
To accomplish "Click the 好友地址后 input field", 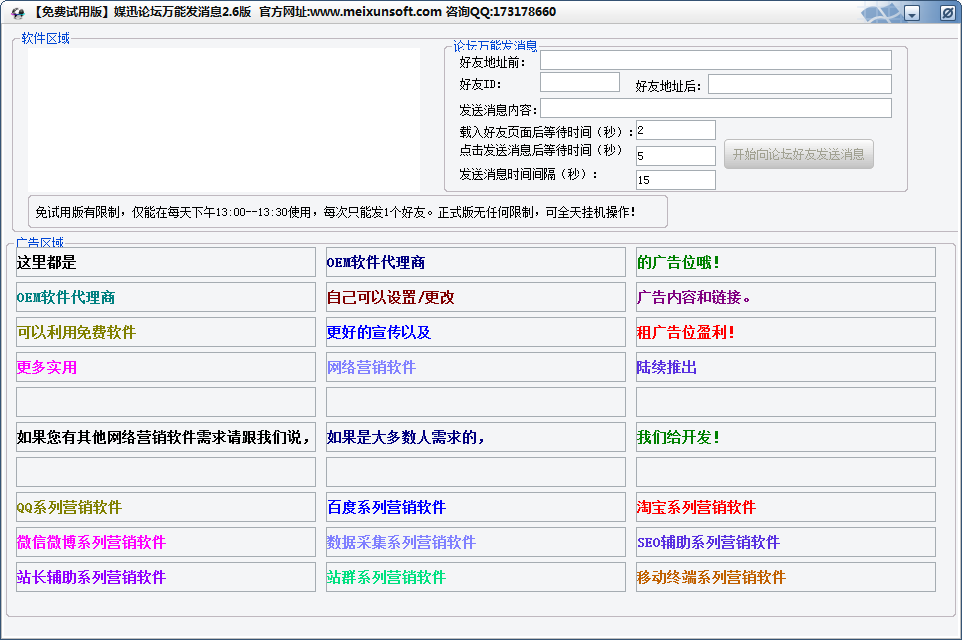I will coord(799,85).
